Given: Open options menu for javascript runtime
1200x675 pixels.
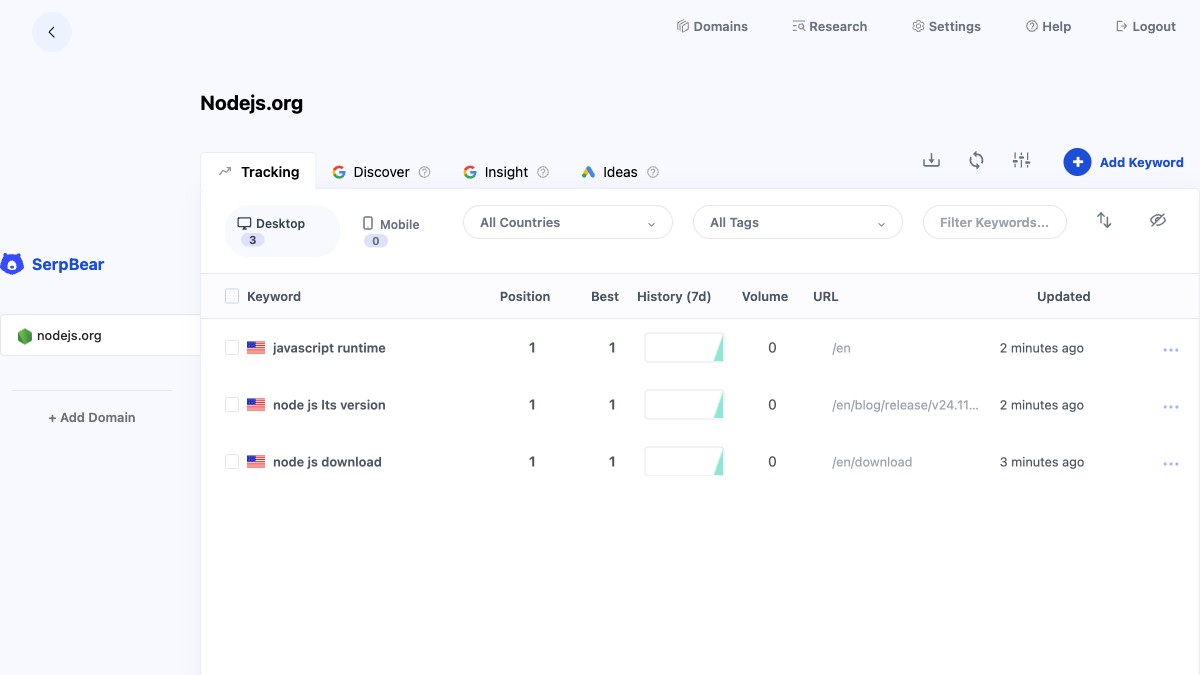Looking at the screenshot, I should 1171,350.
